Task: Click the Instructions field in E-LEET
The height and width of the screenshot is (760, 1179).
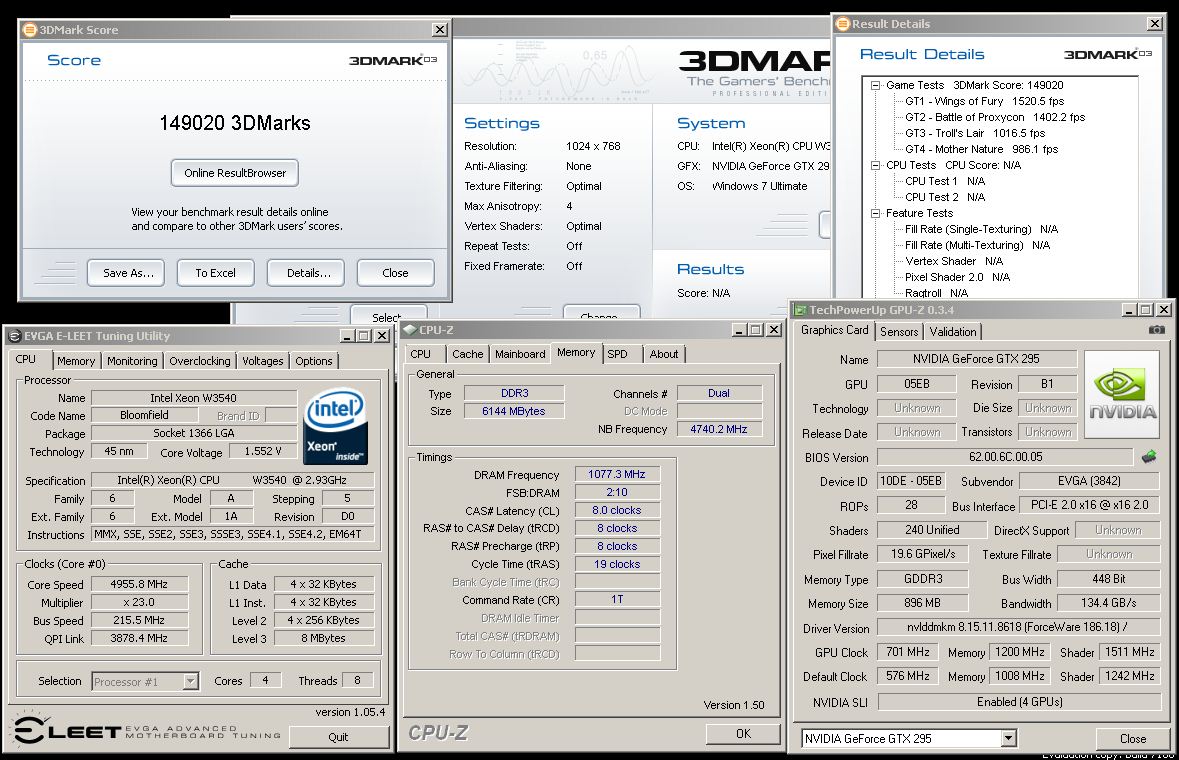Action: click(232, 534)
